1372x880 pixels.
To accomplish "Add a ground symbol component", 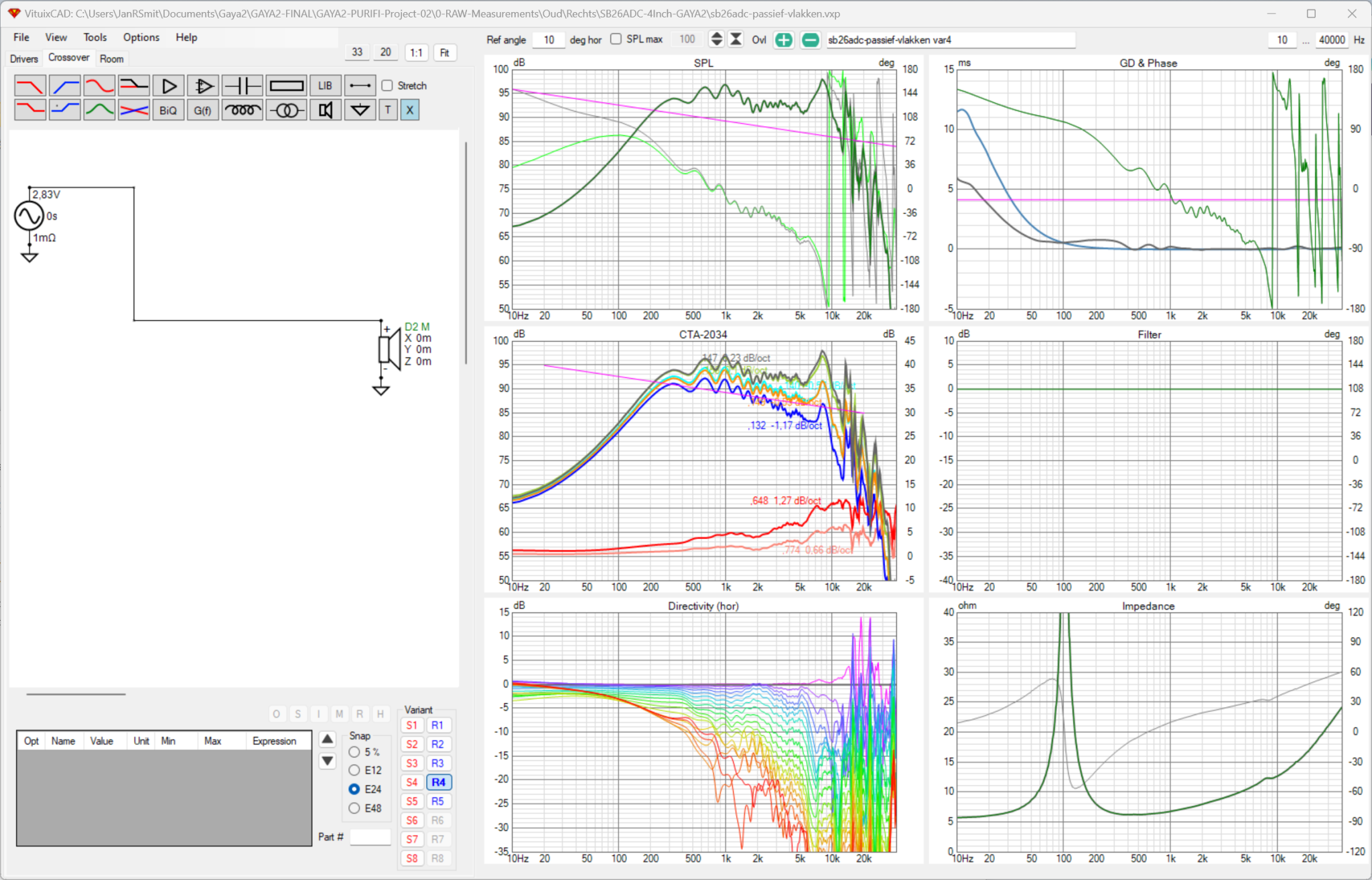I will tap(360, 110).
